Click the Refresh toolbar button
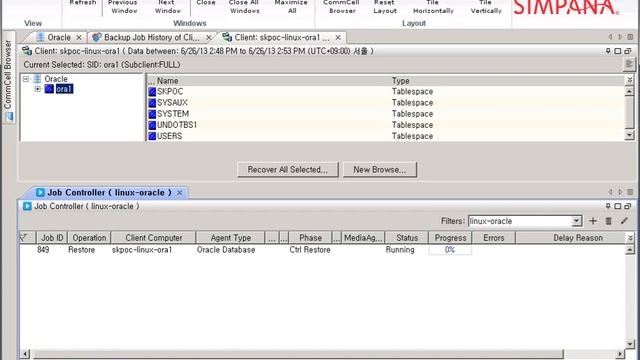Image resolution: width=640 pixels, height=360 pixels. (x=82, y=4)
